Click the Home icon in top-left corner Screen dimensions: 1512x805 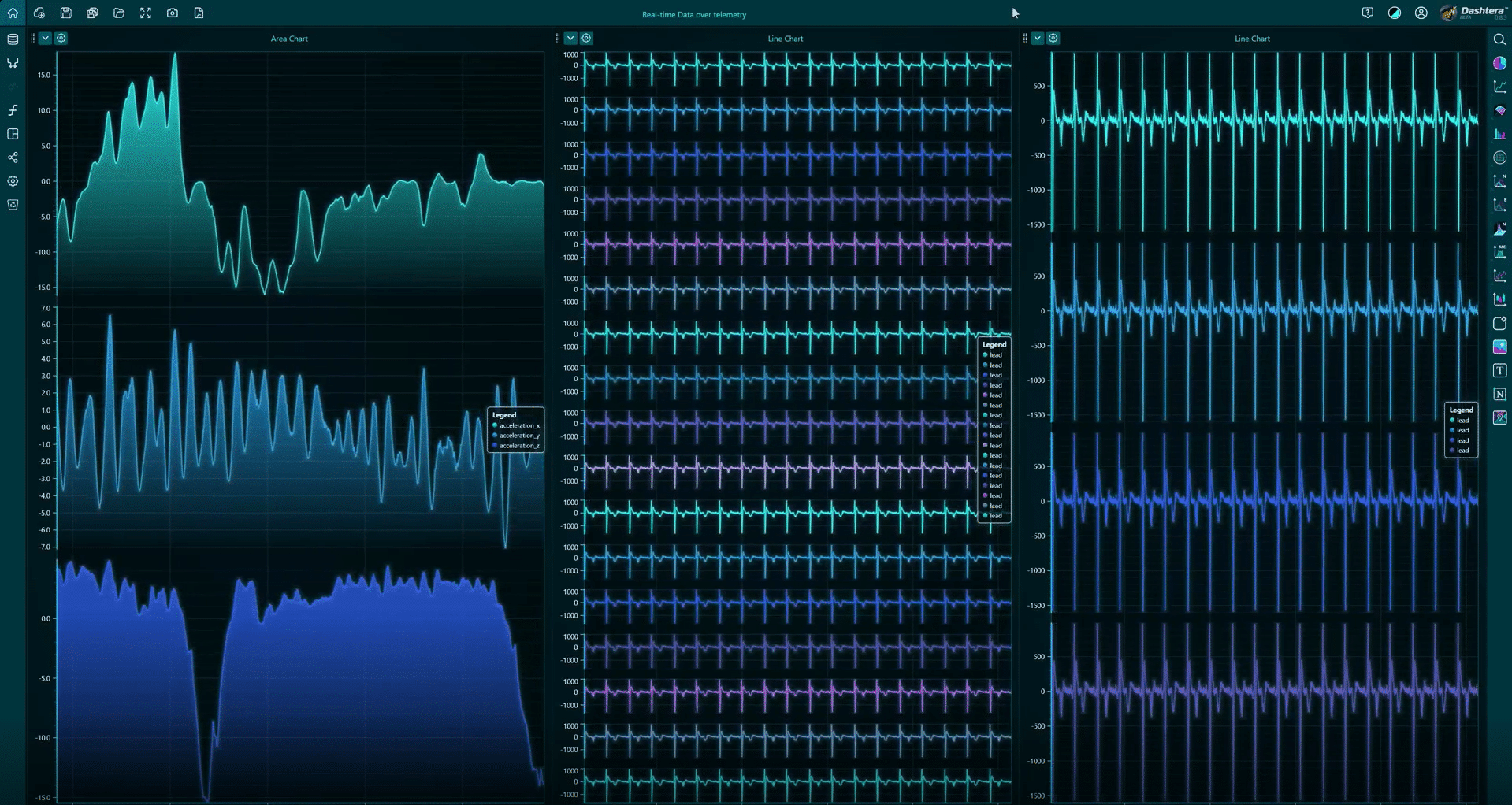[13, 13]
